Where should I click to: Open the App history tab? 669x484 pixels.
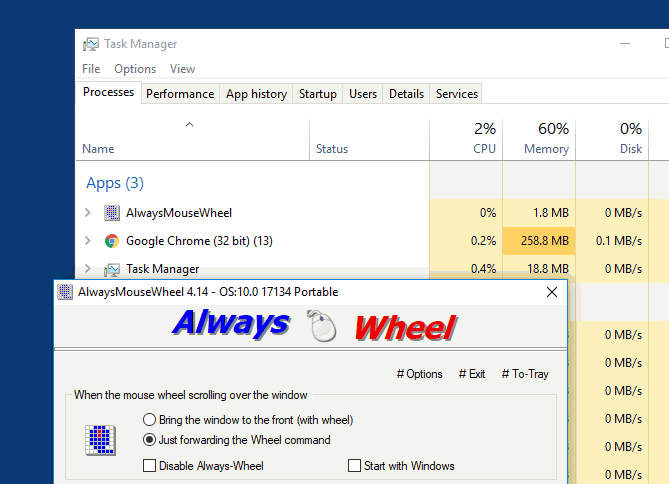pos(256,94)
